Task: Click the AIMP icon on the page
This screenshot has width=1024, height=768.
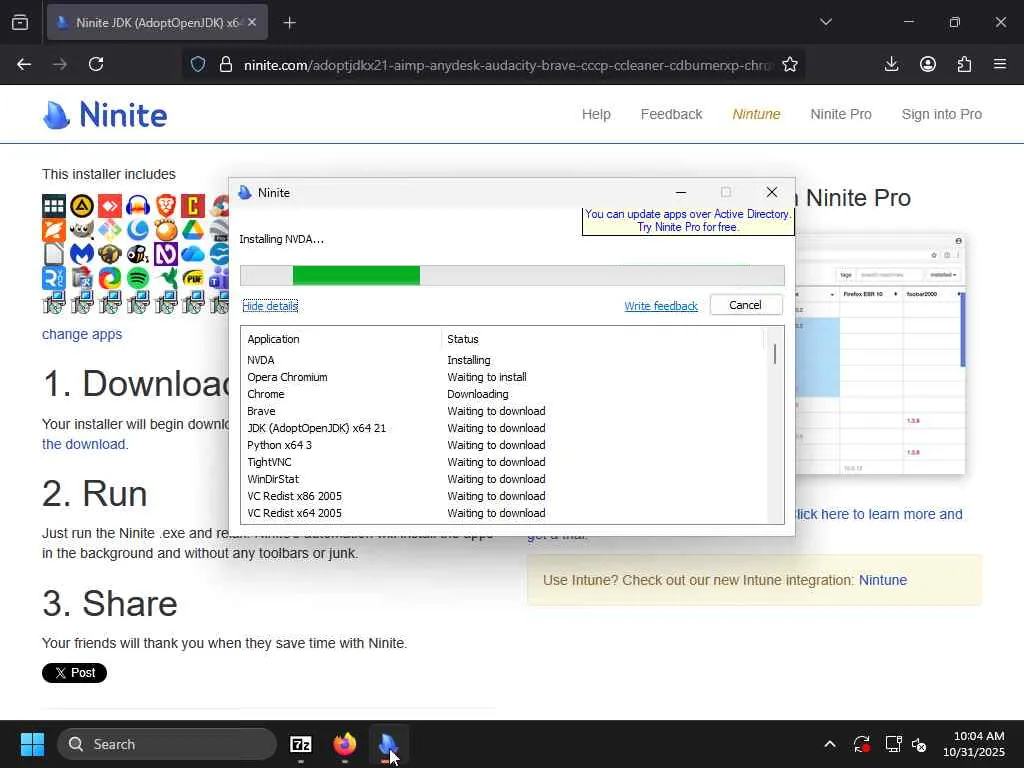Action: pyautogui.click(x=82, y=206)
